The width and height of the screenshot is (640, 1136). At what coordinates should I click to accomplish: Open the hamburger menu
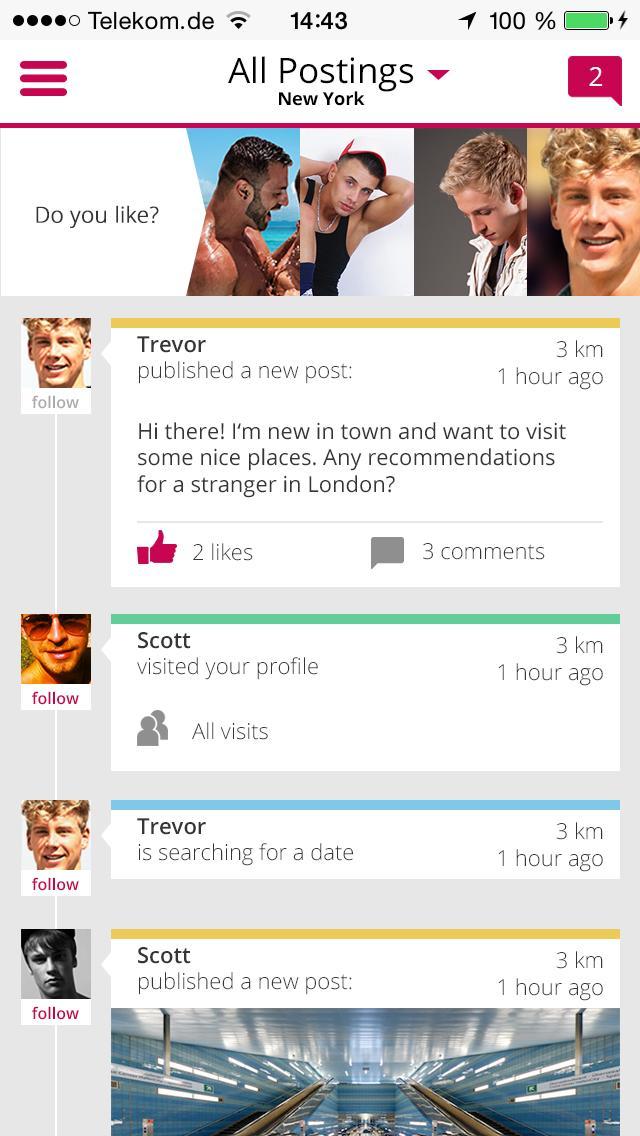(43, 78)
